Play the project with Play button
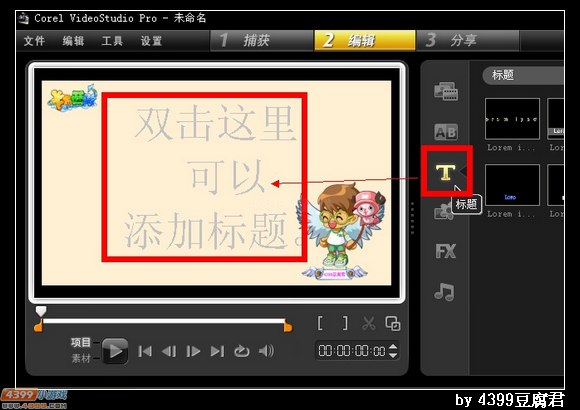The width and height of the screenshot is (580, 410). click(115, 351)
